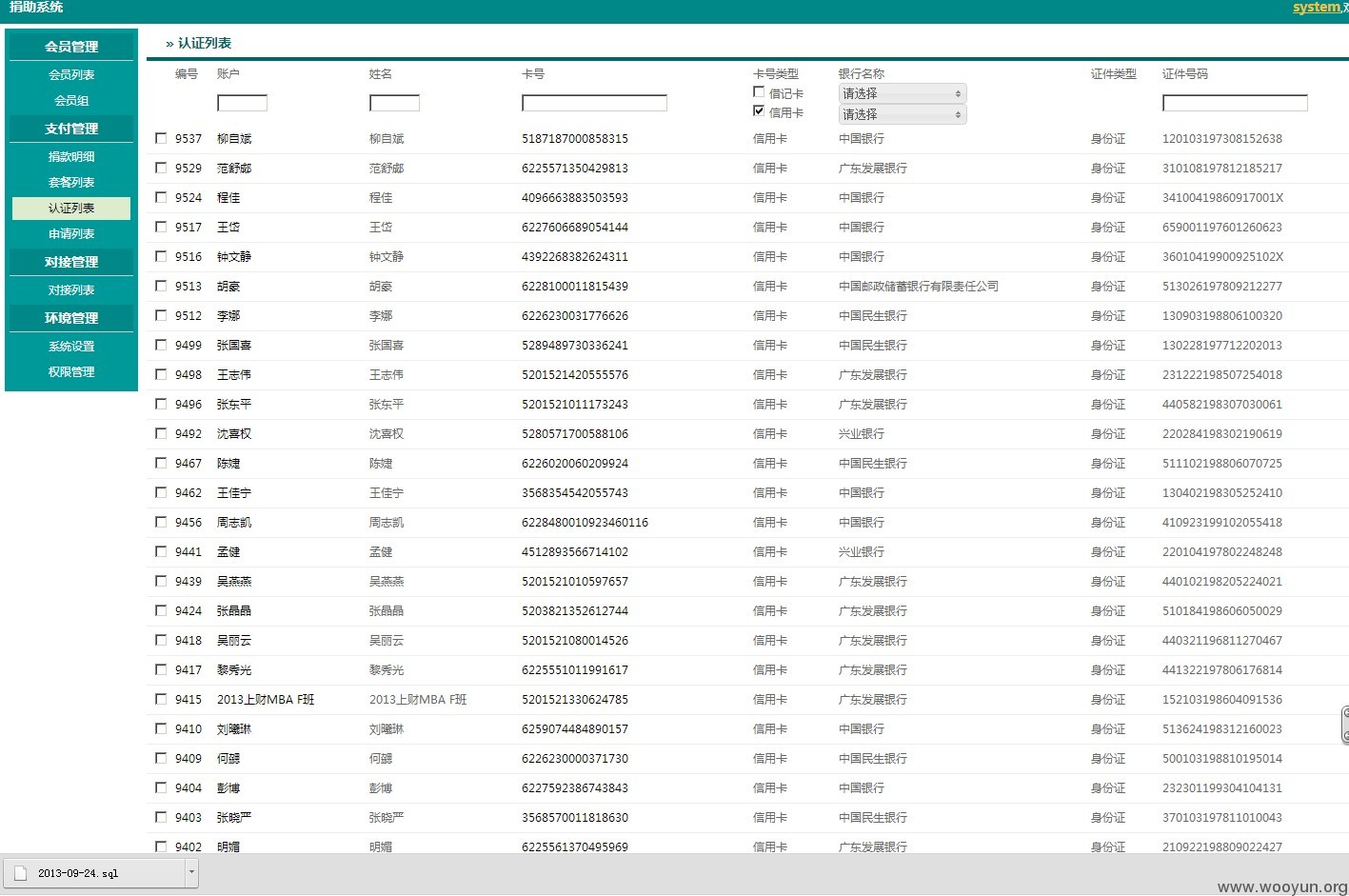Image resolution: width=1349 pixels, height=896 pixels.
Task: Click the 支付管理 section header
Action: (71, 128)
